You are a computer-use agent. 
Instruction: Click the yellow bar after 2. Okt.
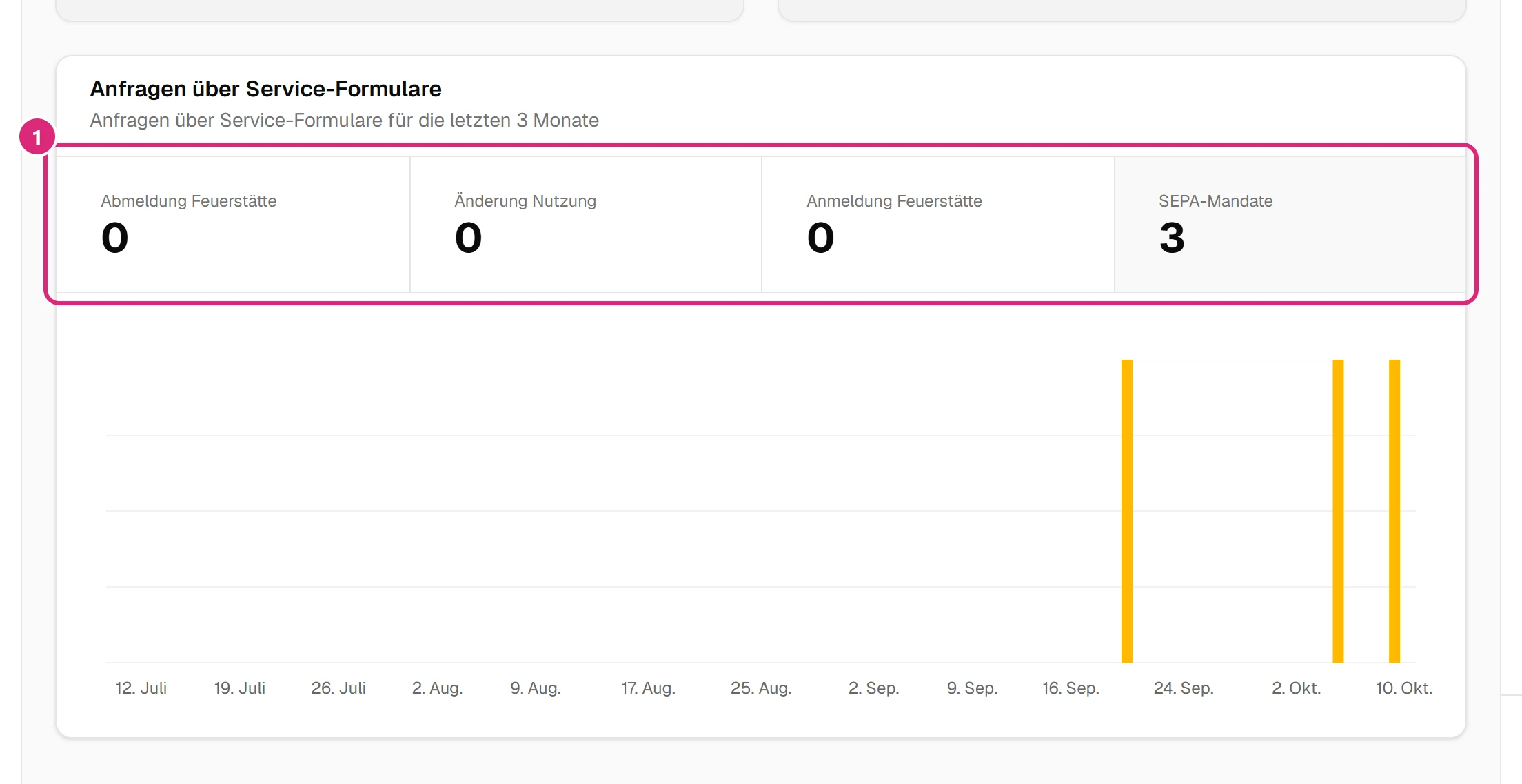1338,510
